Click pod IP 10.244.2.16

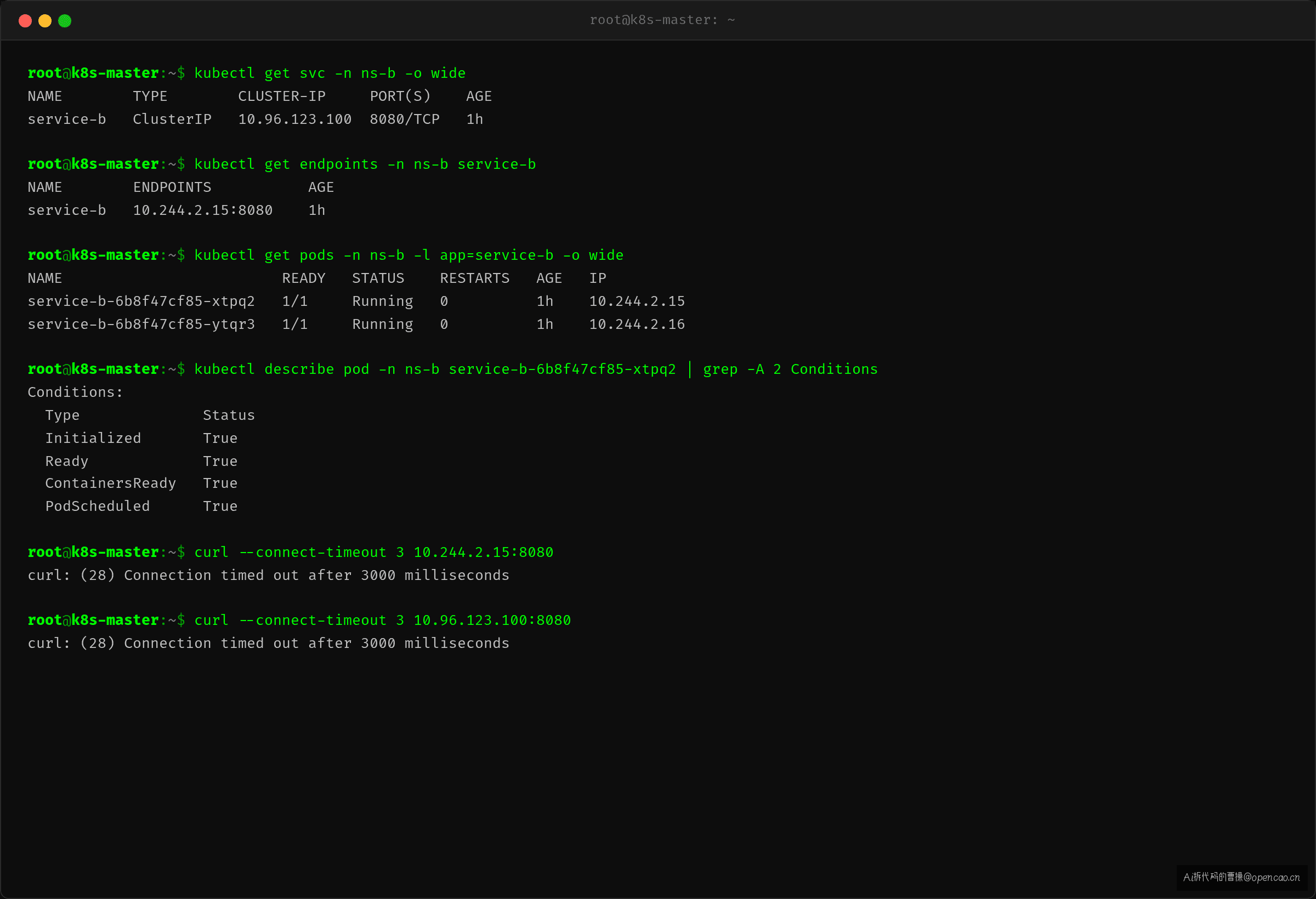point(637,325)
